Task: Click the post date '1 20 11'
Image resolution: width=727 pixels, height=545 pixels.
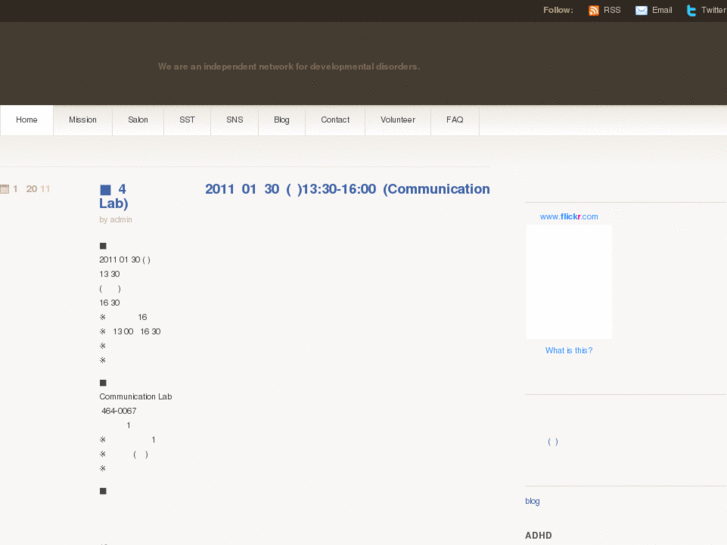Action: pos(32,189)
